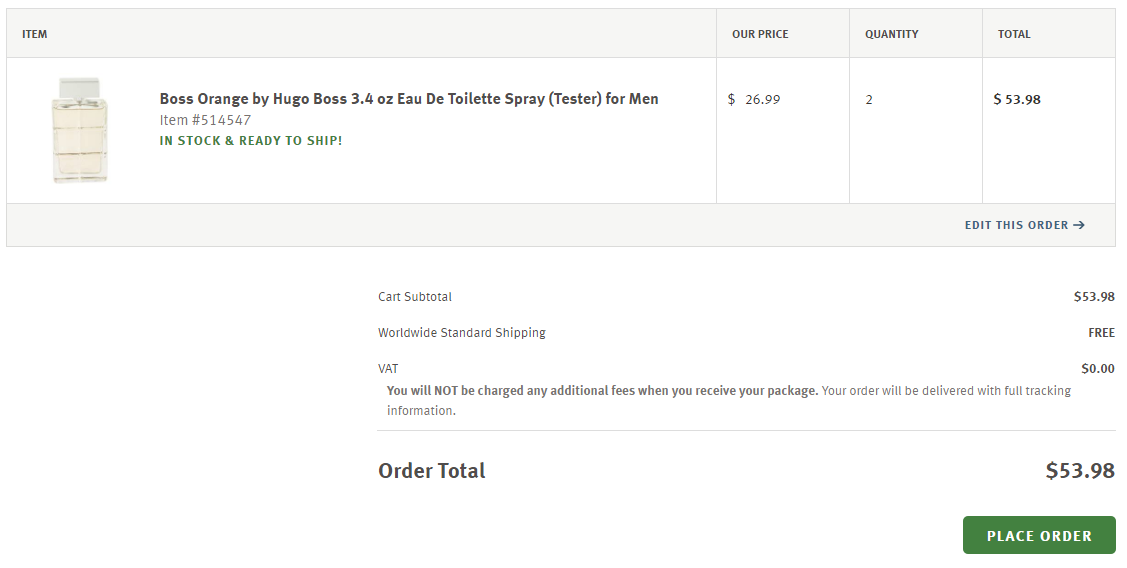Viewport: 1127px width, 568px height.
Task: Click the TOTAL column header
Action: click(1013, 34)
